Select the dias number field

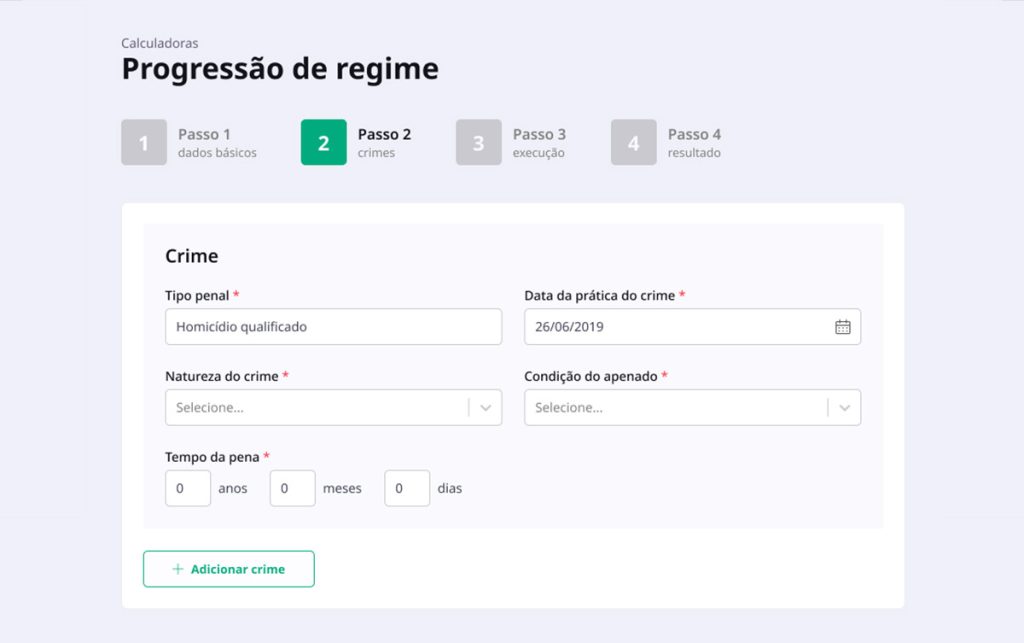[x=407, y=488]
